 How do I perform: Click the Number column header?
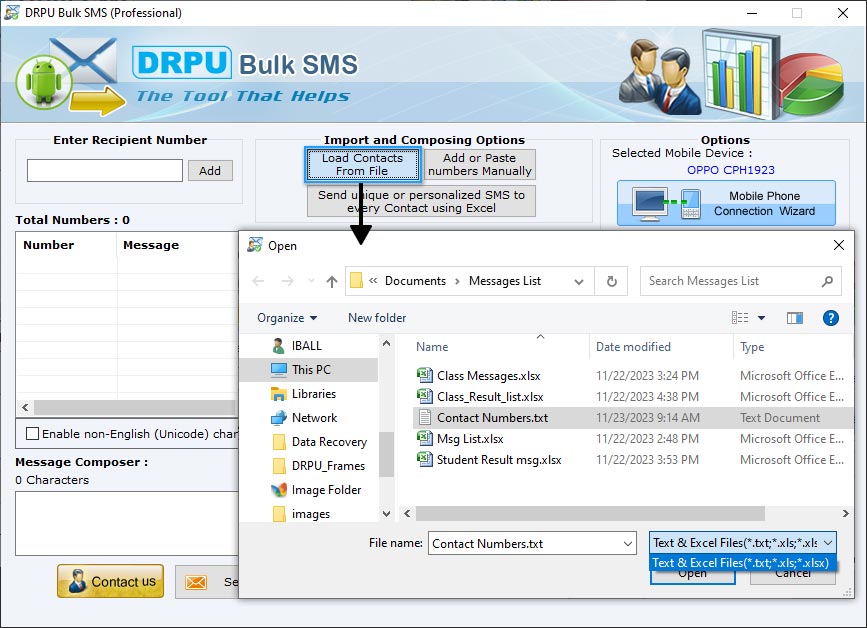click(x=49, y=245)
